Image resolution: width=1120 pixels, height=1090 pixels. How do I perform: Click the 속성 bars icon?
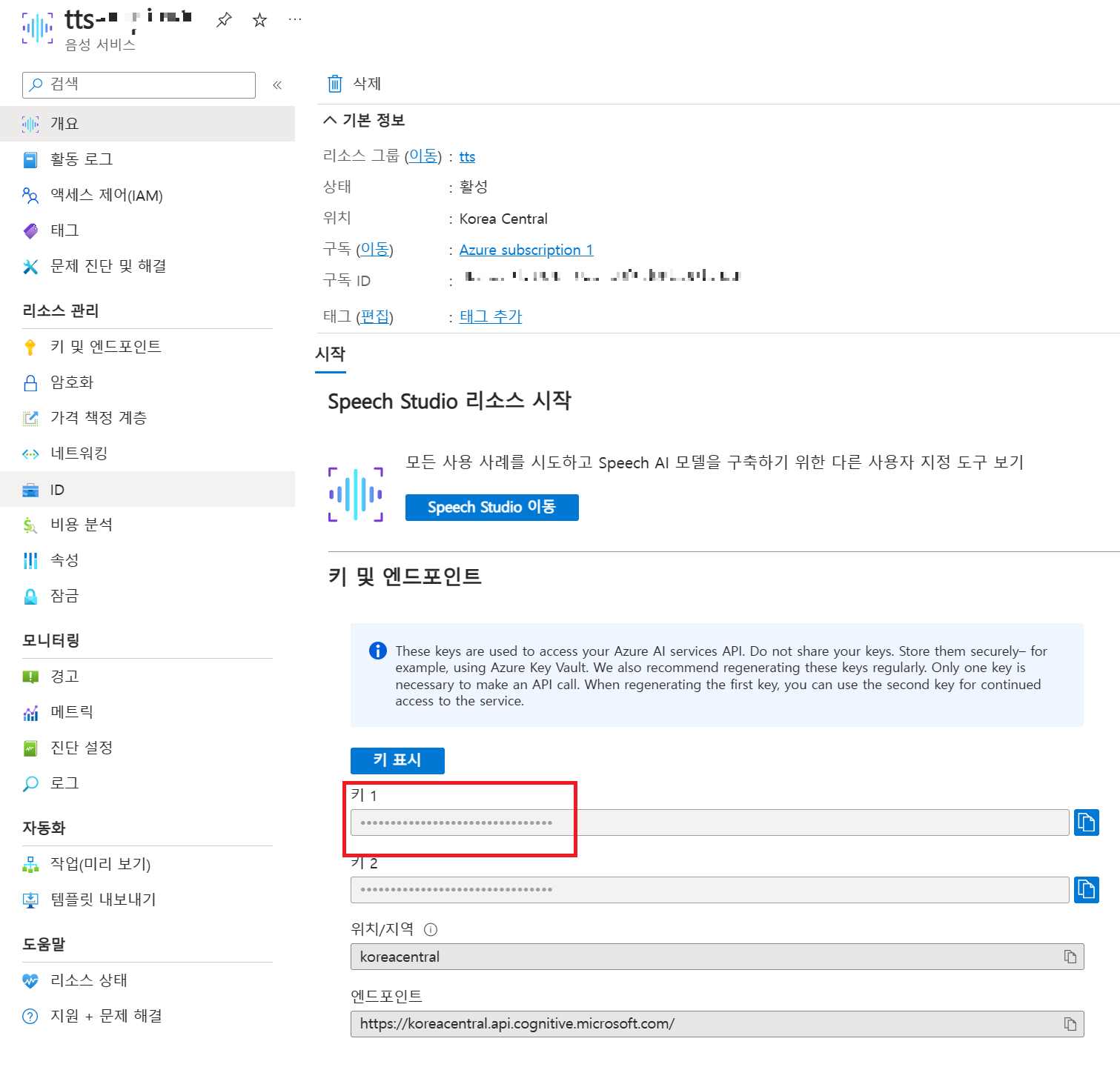30,561
